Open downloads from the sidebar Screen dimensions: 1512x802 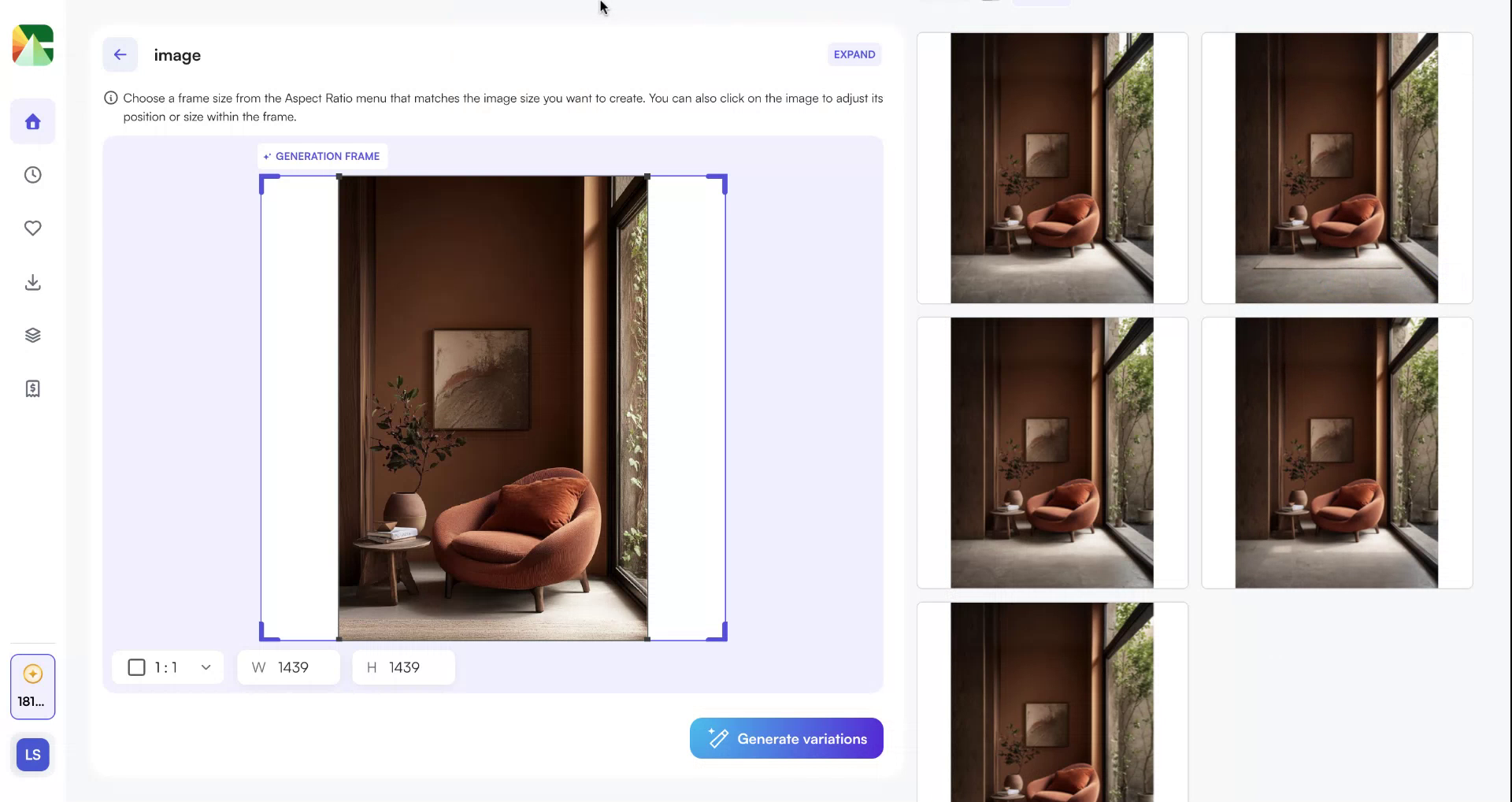32,282
